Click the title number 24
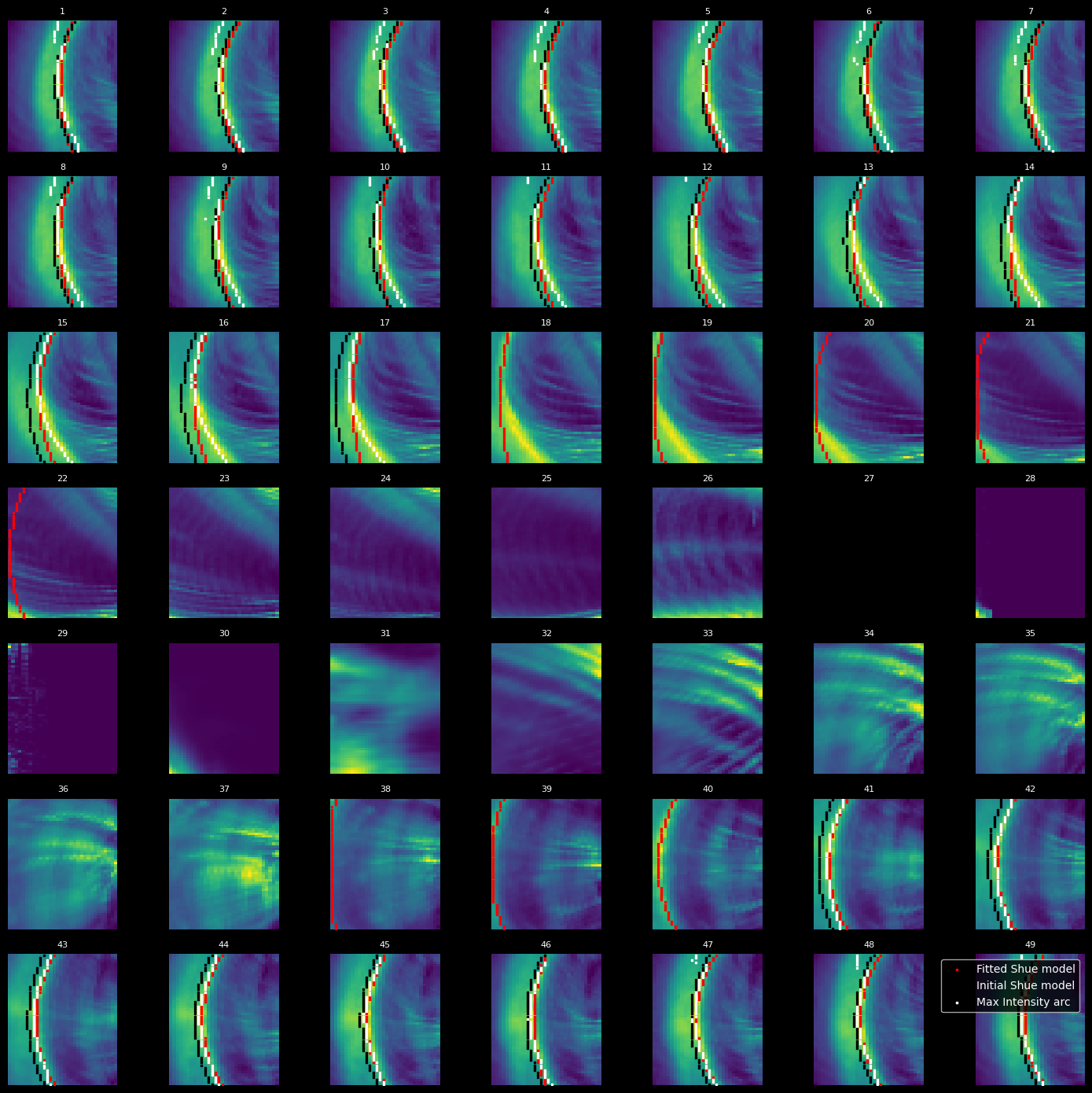Viewport: 1092px width, 1093px height. click(x=385, y=478)
